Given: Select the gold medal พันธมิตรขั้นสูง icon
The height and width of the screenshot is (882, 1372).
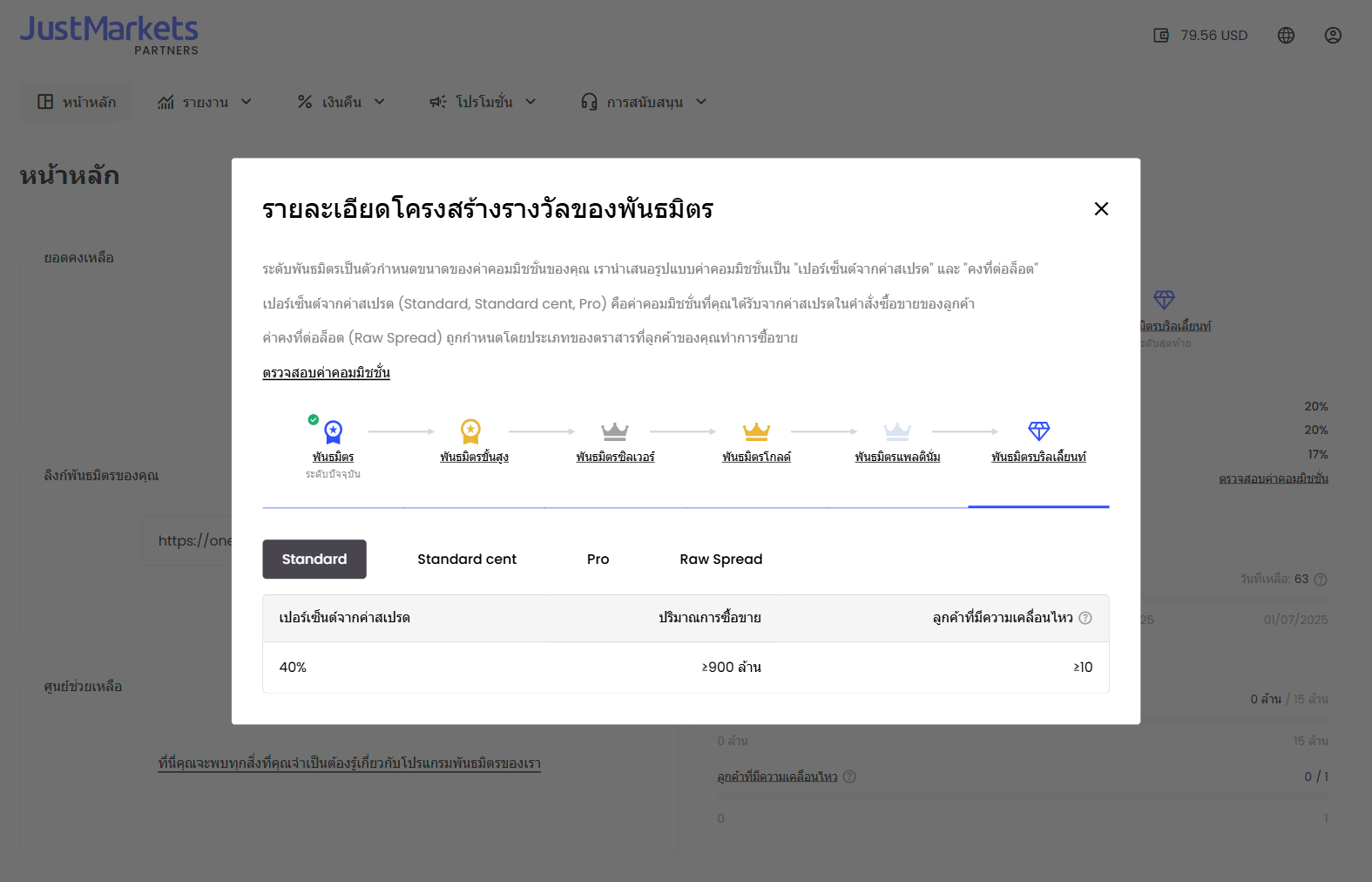Looking at the screenshot, I should point(470,431).
